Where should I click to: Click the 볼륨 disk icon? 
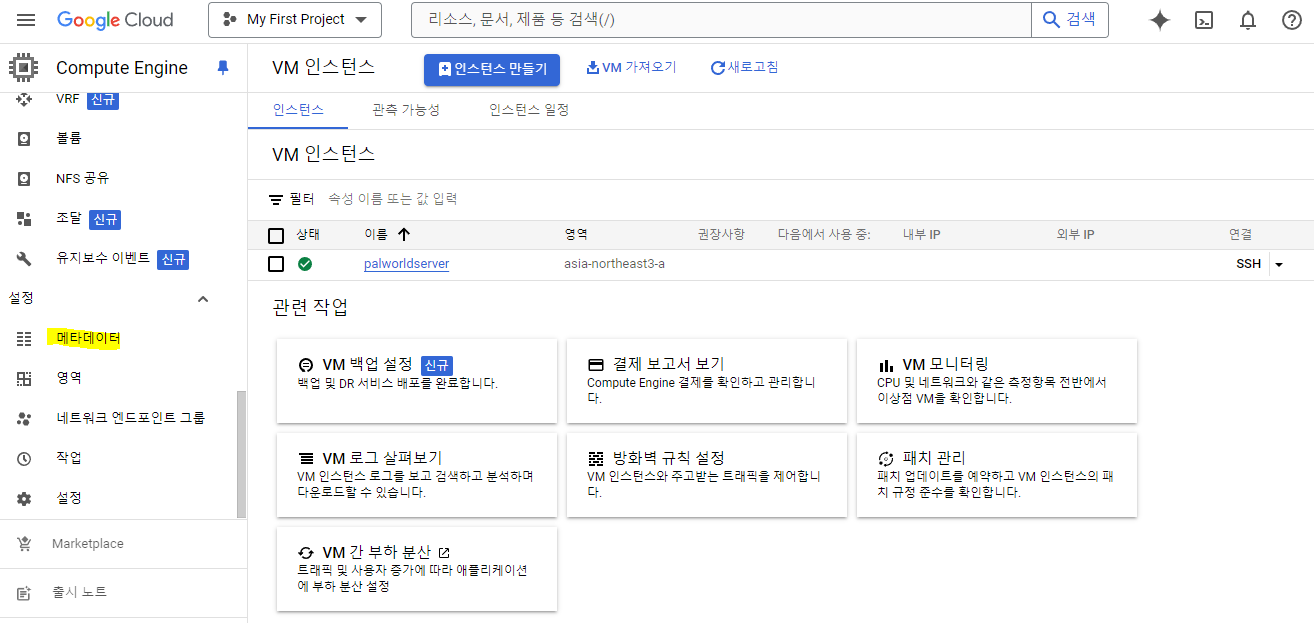point(25,138)
